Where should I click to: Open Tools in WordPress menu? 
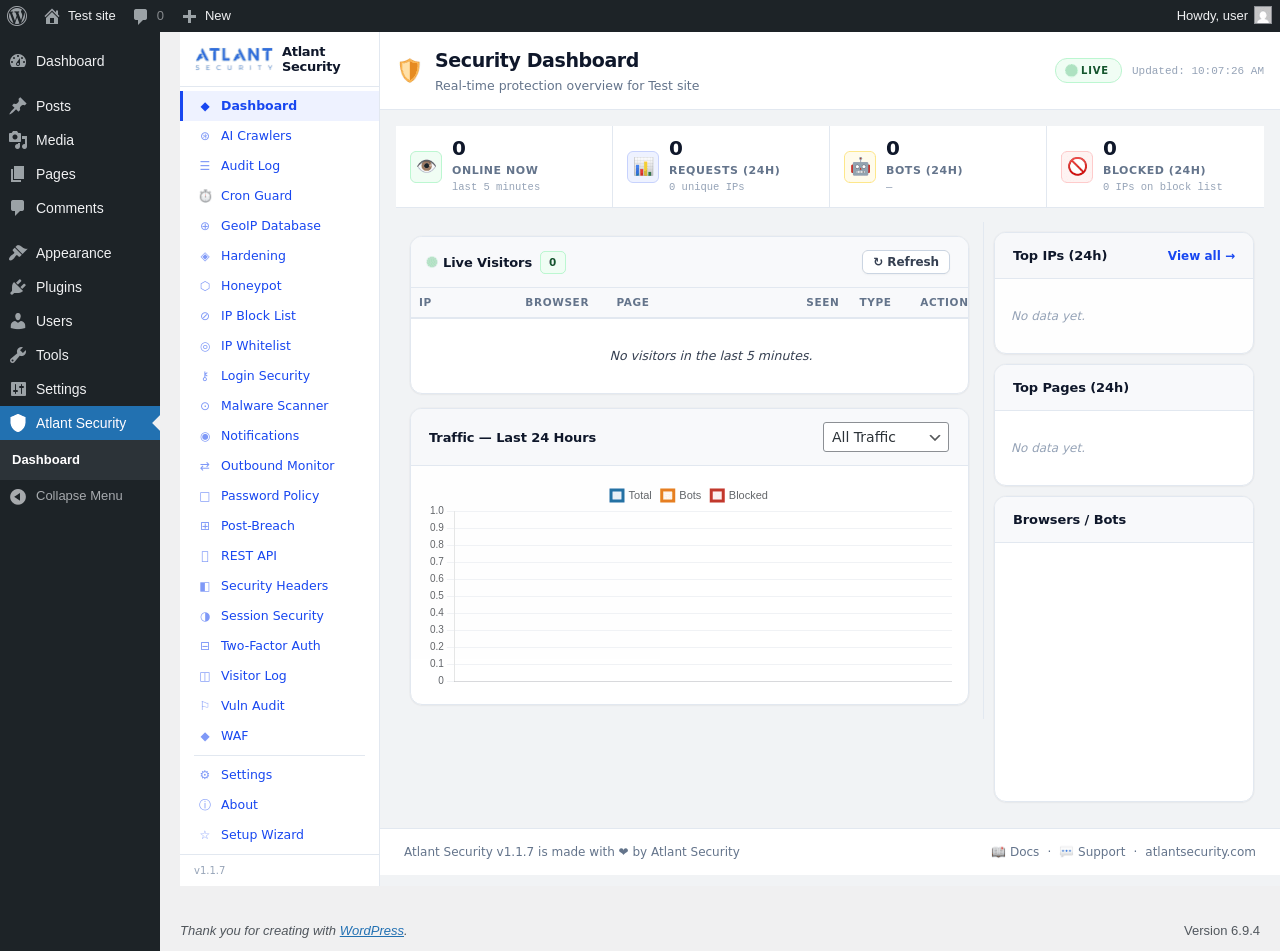pyautogui.click(x=80, y=355)
